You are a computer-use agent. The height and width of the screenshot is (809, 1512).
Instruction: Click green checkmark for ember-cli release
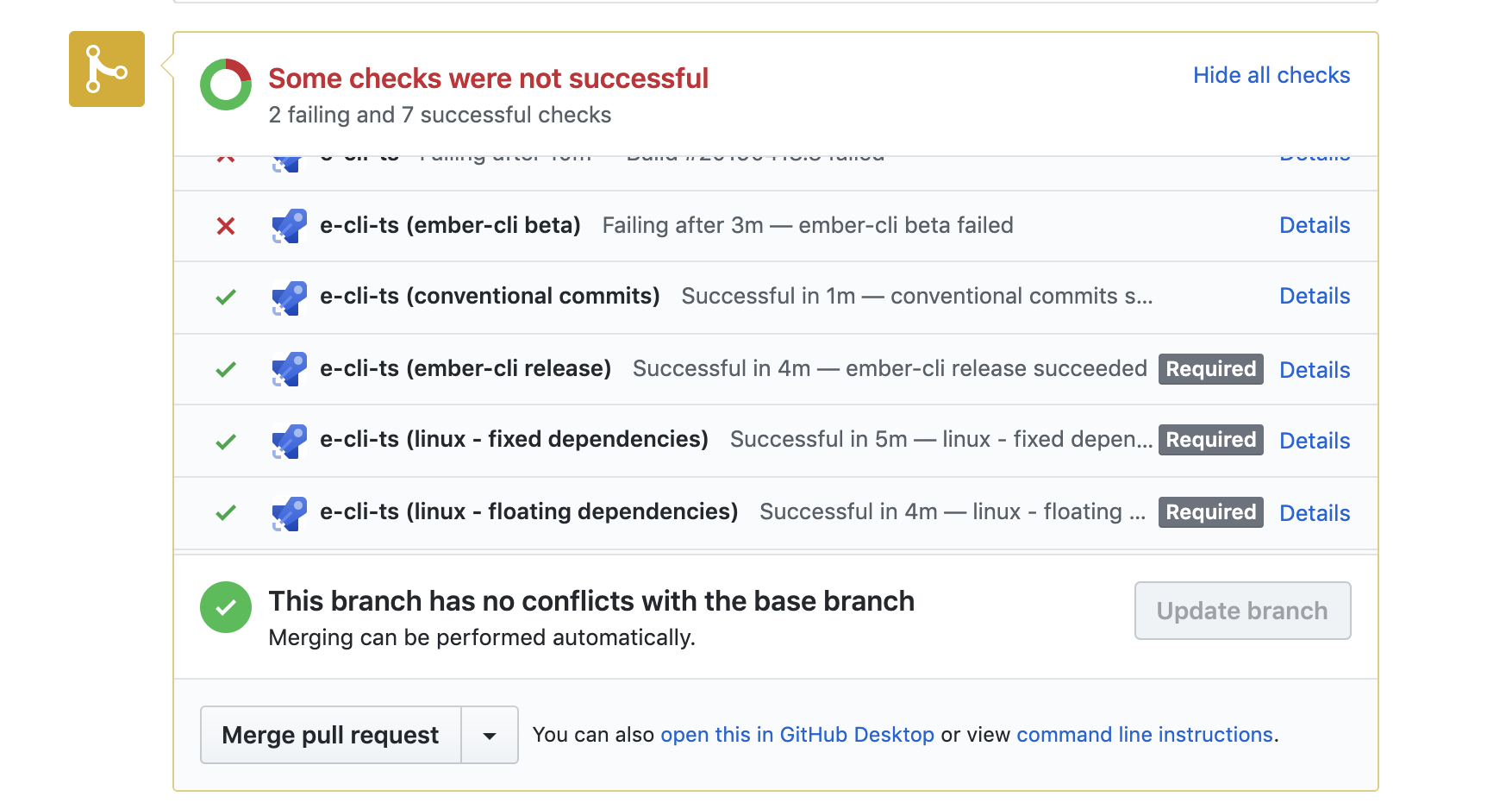tap(226, 370)
